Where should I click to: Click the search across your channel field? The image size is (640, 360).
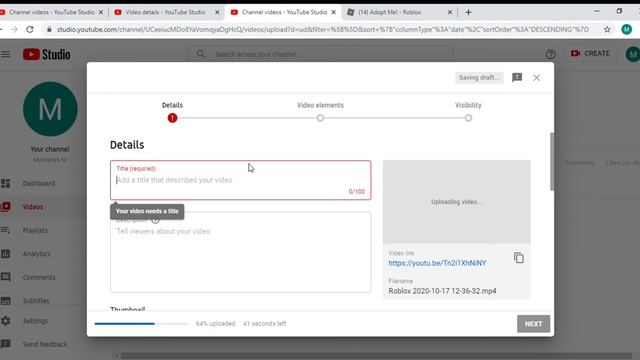[320, 54]
